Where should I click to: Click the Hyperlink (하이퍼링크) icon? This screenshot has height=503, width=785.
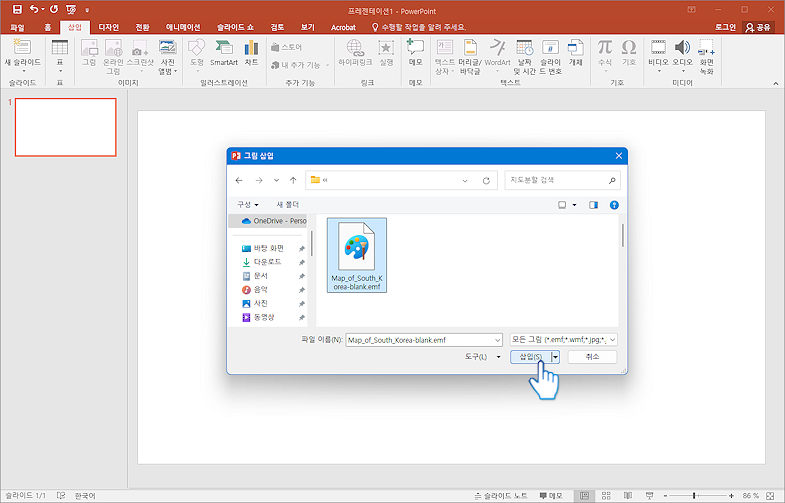pyautogui.click(x=355, y=48)
